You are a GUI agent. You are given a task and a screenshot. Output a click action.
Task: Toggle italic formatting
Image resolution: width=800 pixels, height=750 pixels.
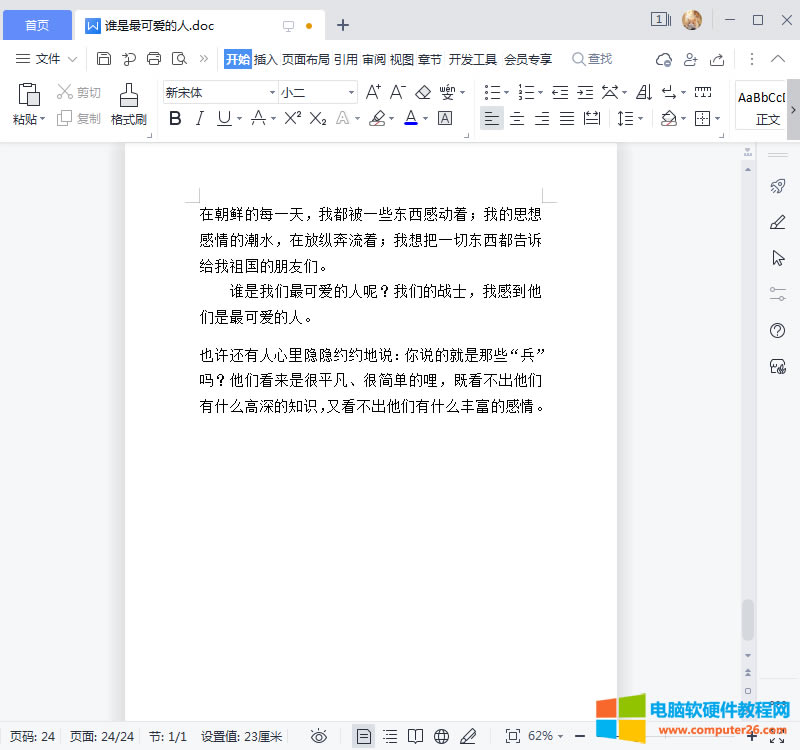tap(198, 118)
